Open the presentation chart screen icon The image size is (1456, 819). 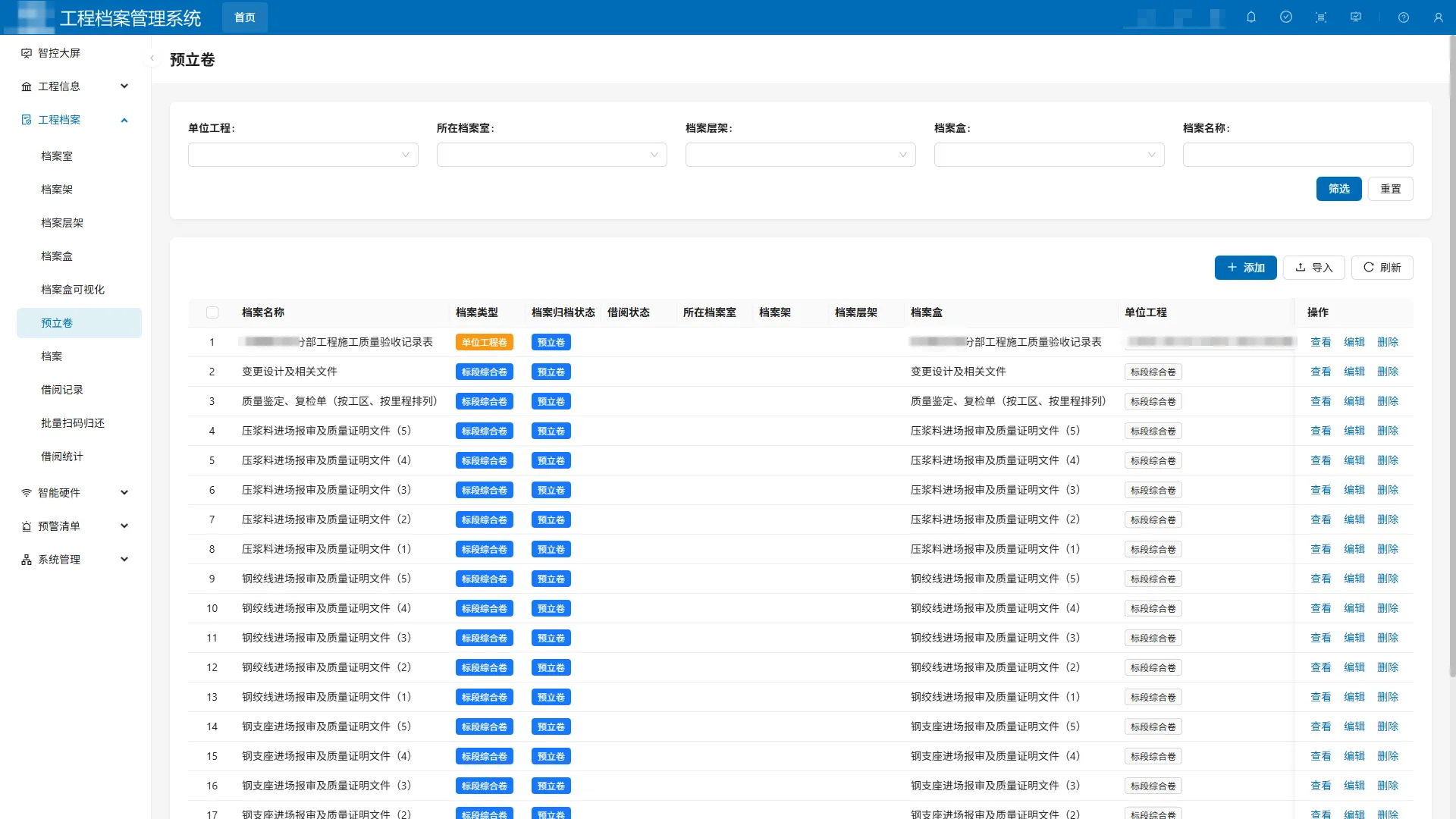click(x=1356, y=17)
